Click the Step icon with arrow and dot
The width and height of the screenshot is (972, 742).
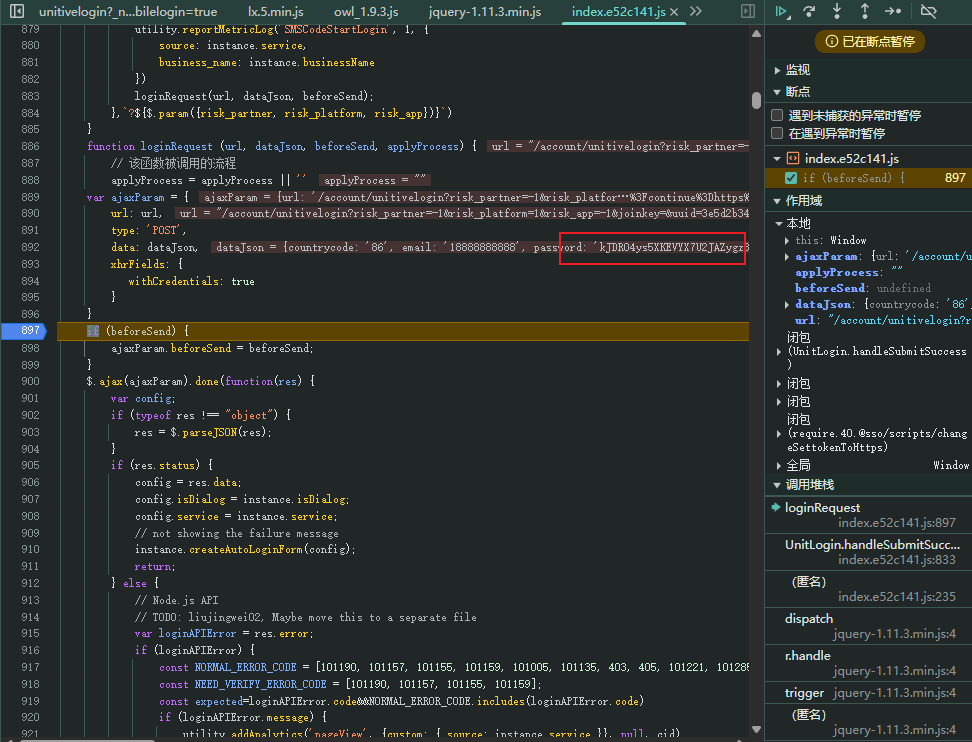pyautogui.click(x=893, y=11)
